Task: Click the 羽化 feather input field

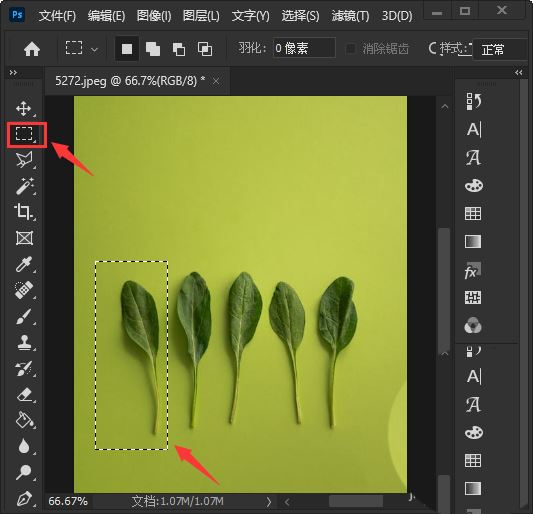Action: pyautogui.click(x=304, y=48)
